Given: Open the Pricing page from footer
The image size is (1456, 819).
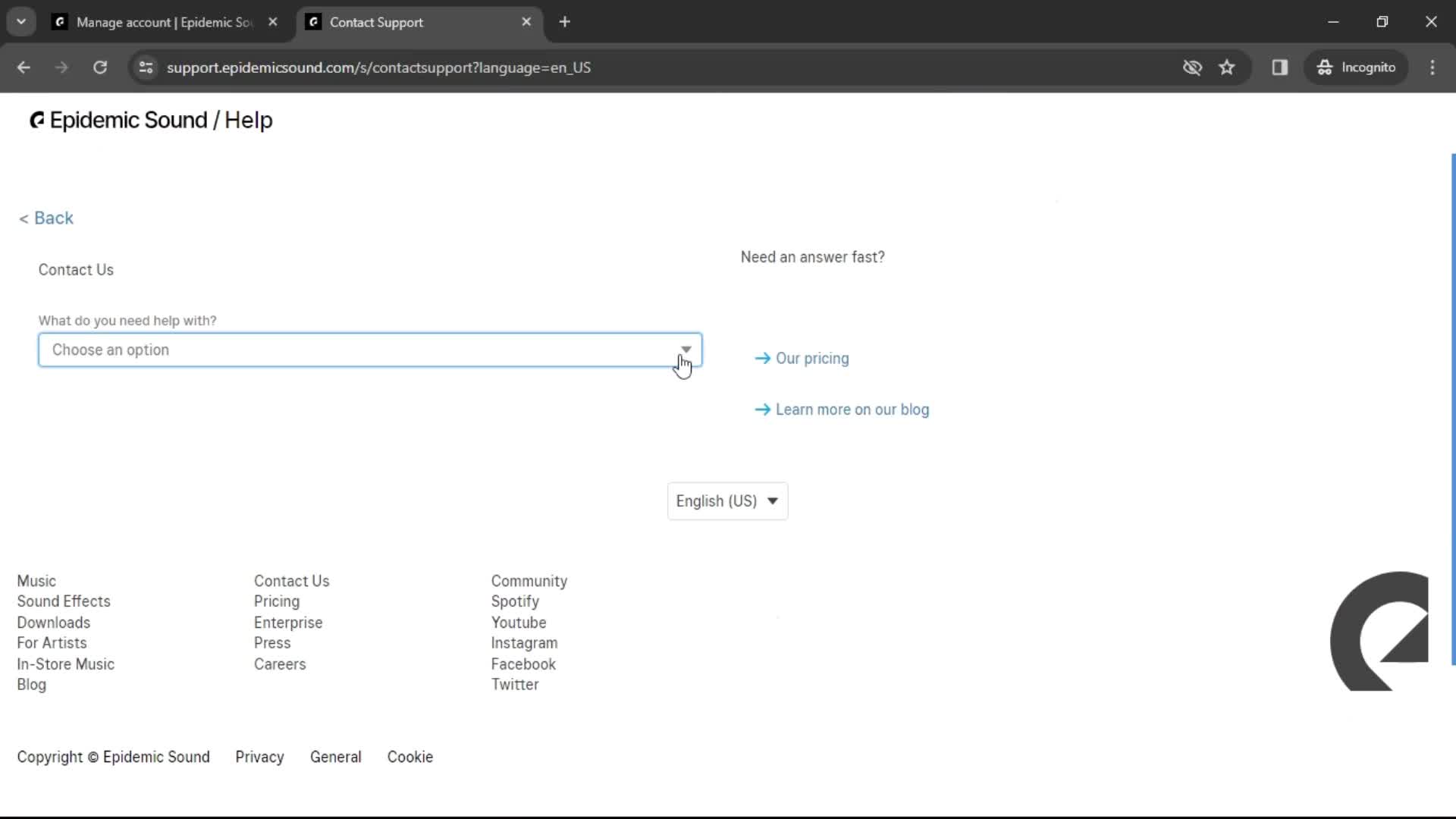Looking at the screenshot, I should (276, 602).
